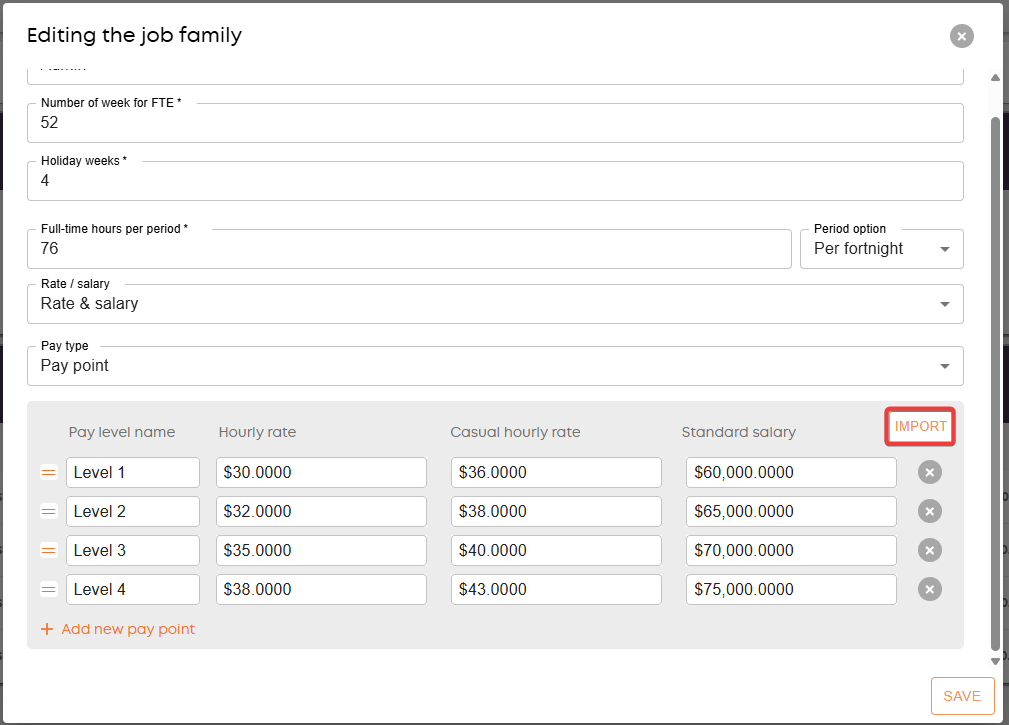Image resolution: width=1009 pixels, height=725 pixels.
Task: Click the drag handle for Level 3
Action: 48,551
